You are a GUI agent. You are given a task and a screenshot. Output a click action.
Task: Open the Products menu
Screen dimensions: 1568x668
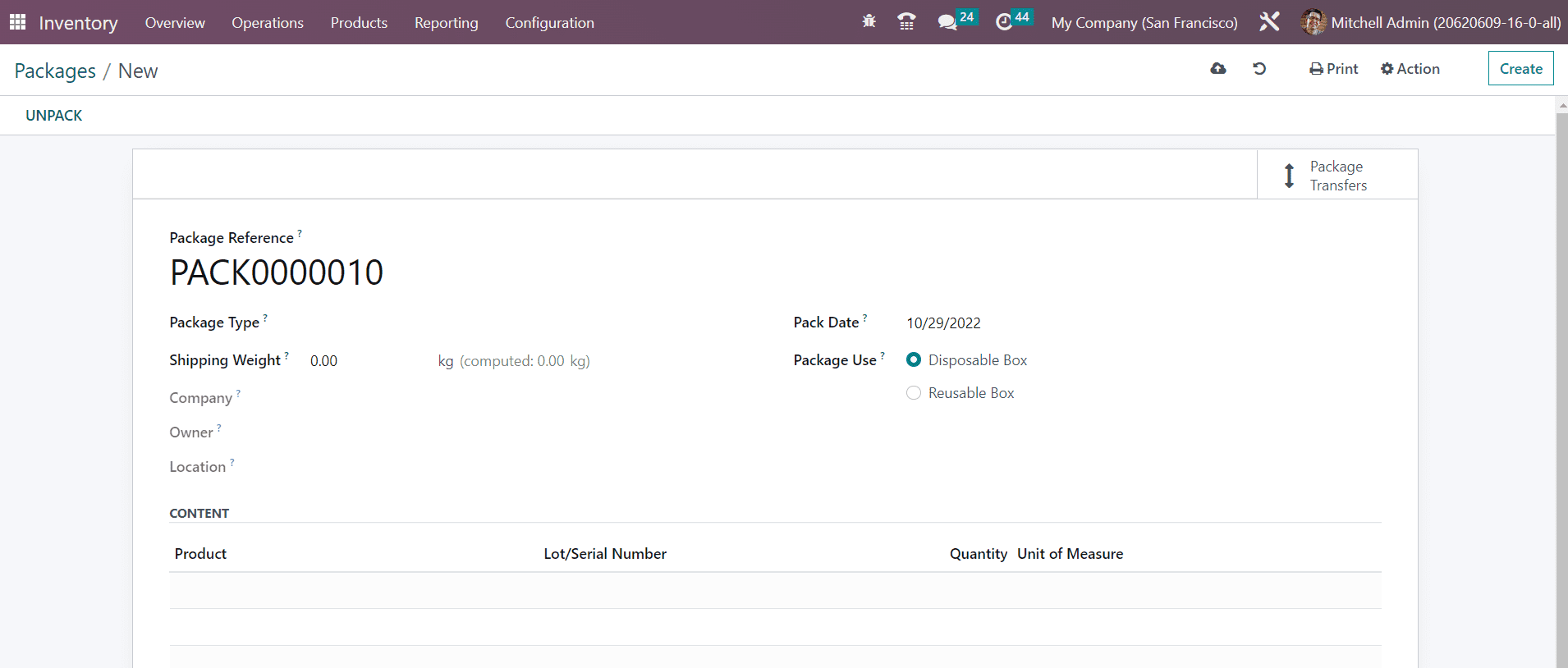tap(359, 22)
